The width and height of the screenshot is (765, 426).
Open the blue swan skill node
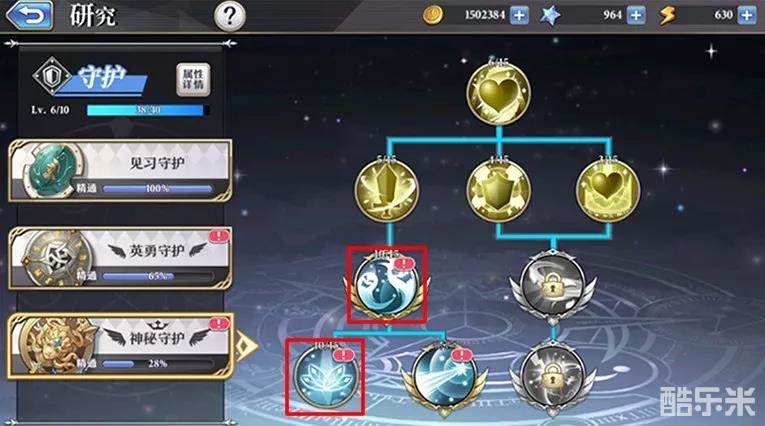387,285
